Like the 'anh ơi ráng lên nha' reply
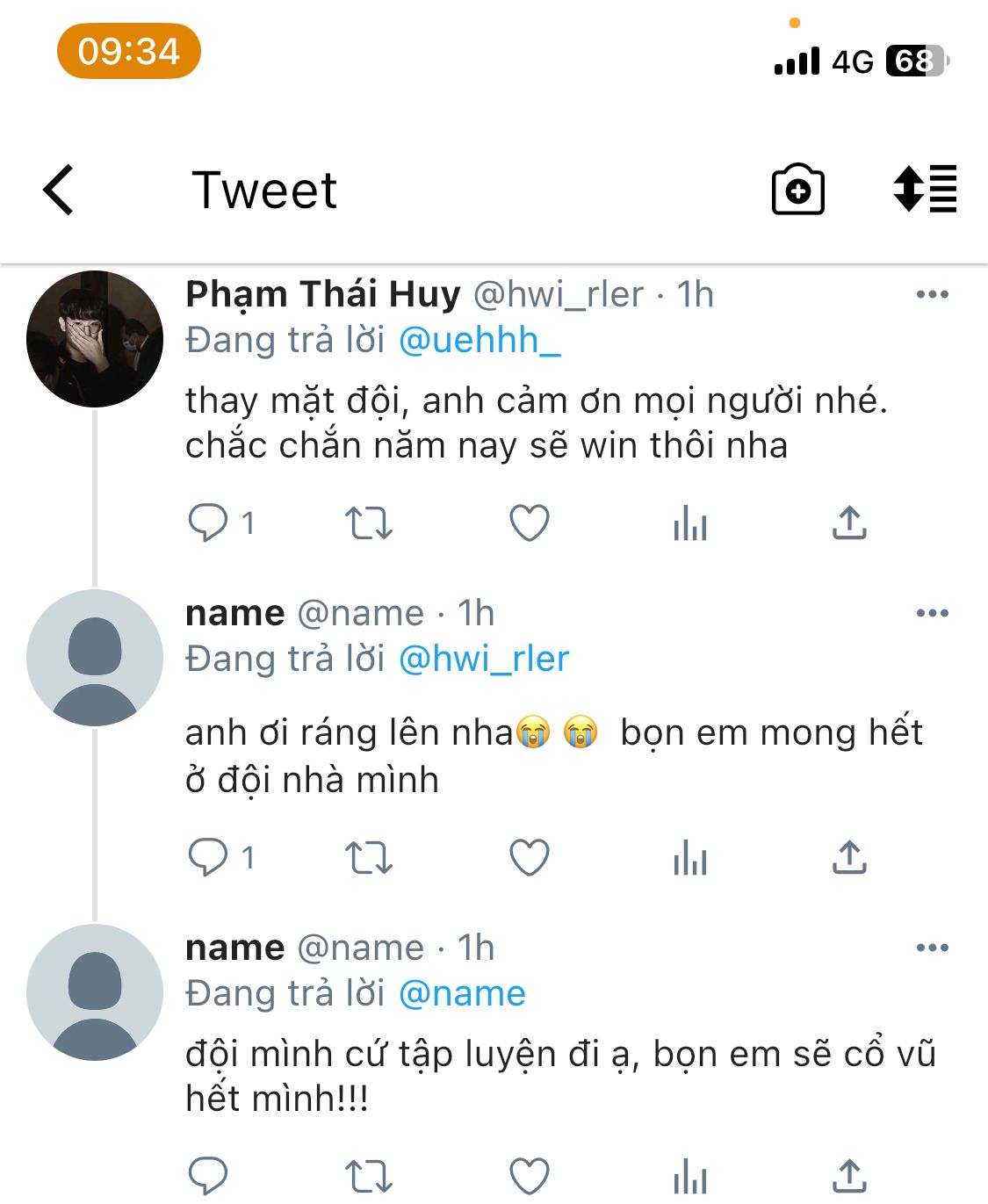 click(x=530, y=858)
